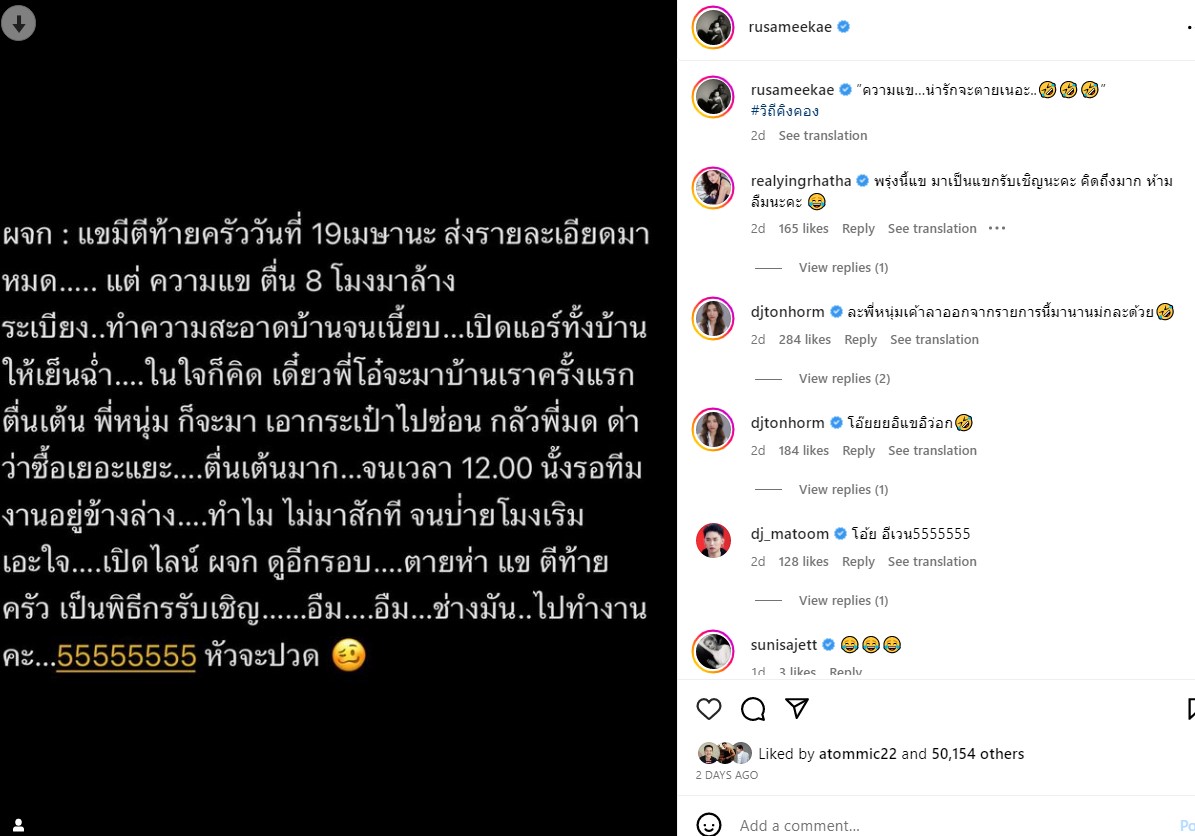Focus the Add a comment field
This screenshot has height=836, width=1195.
pos(953,825)
